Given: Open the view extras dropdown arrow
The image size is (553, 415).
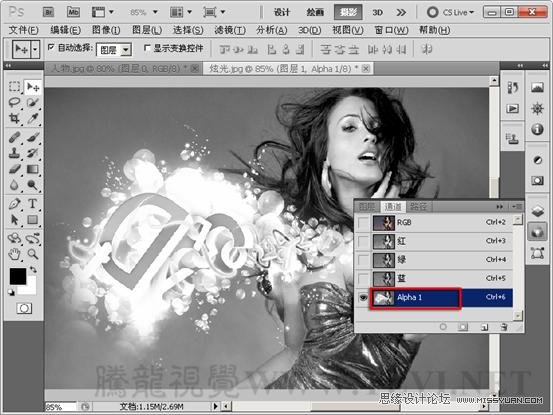Looking at the screenshot, I should [x=111, y=12].
